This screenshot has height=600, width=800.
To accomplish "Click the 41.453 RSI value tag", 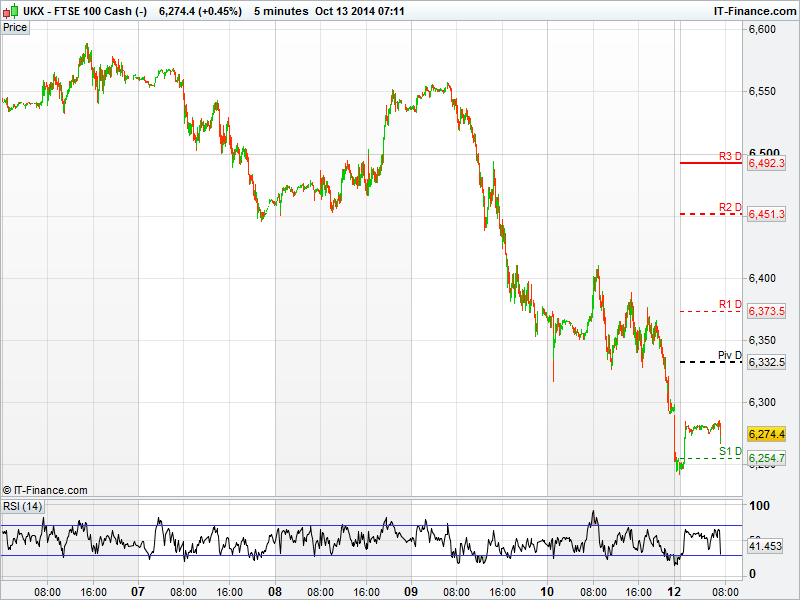I will 764,547.
